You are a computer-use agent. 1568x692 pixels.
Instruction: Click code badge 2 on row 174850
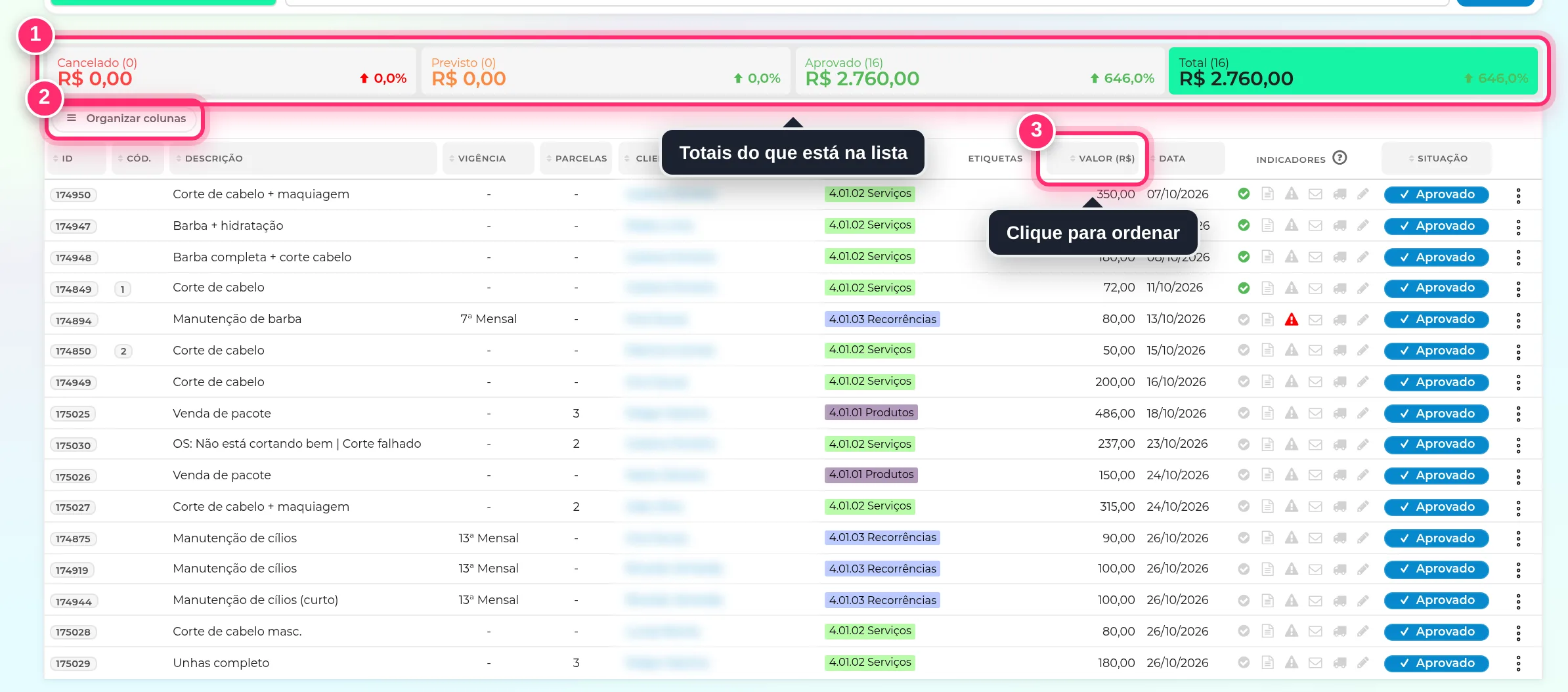tap(123, 351)
